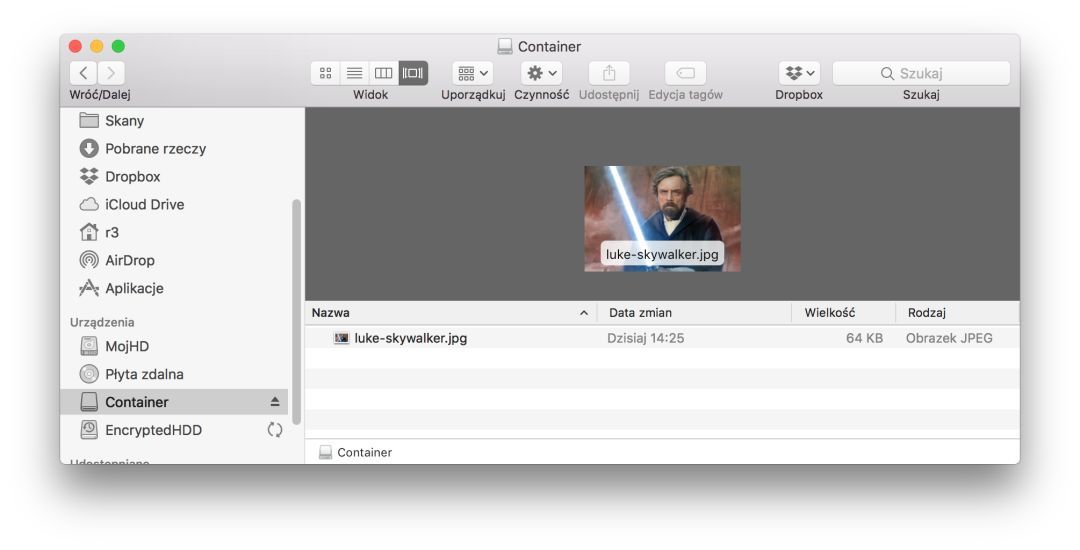1080x550 pixels.
Task: Open the Dropbox toolbar dropdown
Action: pos(799,73)
